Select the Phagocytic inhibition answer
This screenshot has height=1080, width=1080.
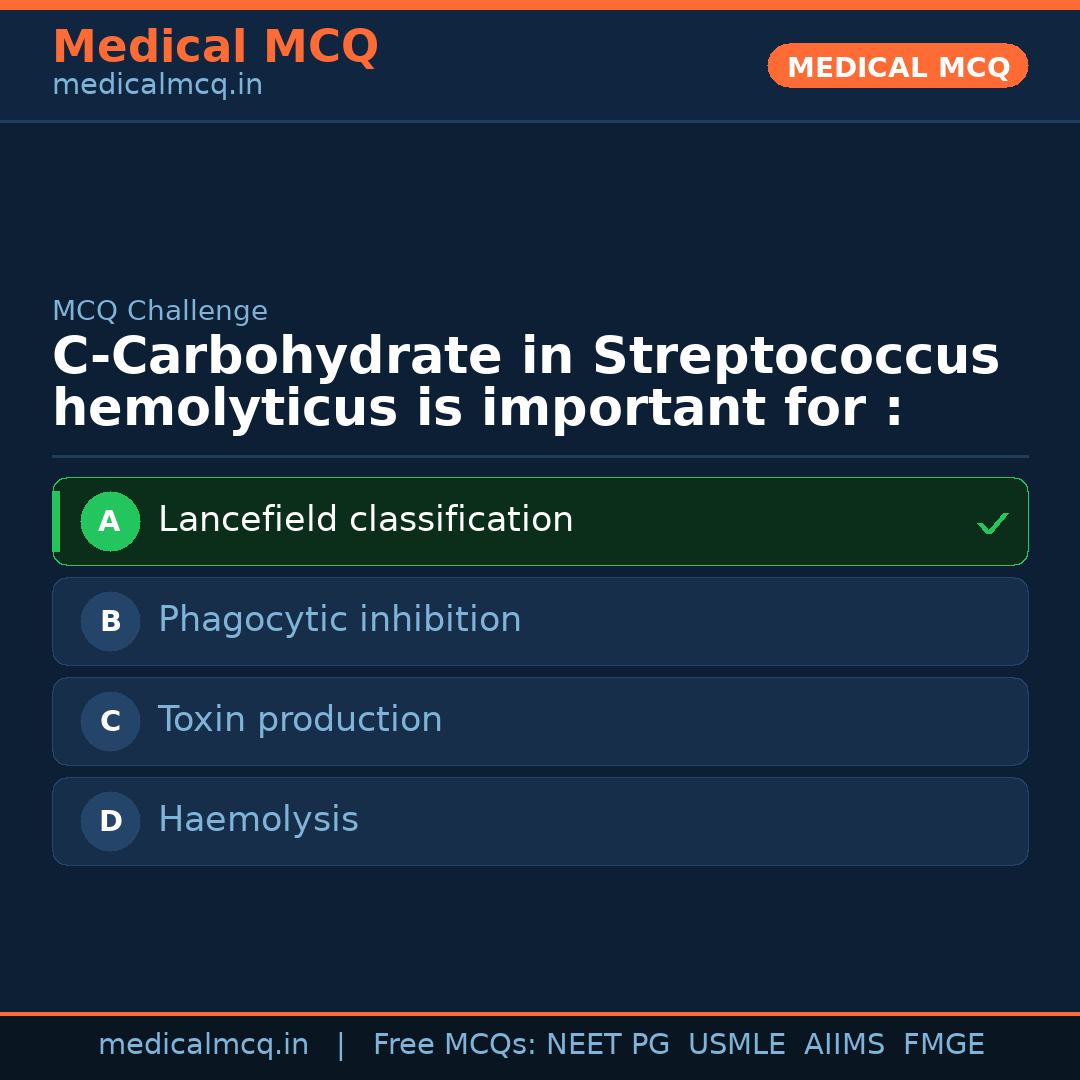click(340, 620)
